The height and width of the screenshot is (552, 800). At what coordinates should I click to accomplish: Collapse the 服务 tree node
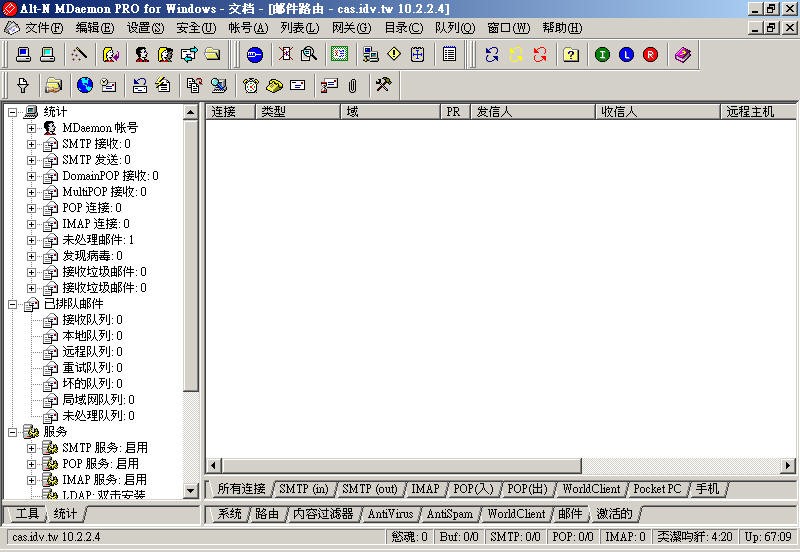click(x=13, y=432)
